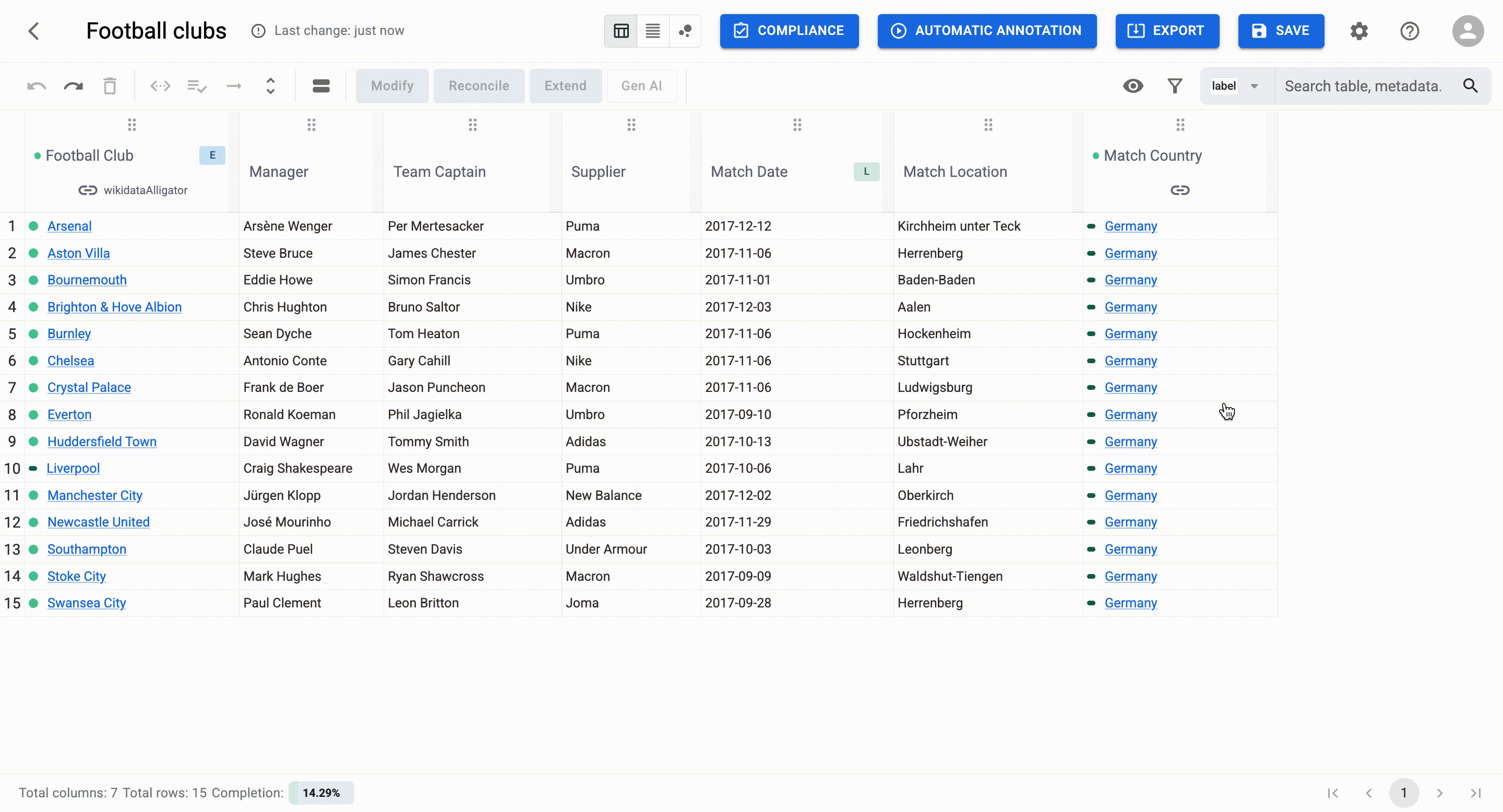The image size is (1503, 812).
Task: Open Germany link in Liverpool row
Action: [1130, 469]
